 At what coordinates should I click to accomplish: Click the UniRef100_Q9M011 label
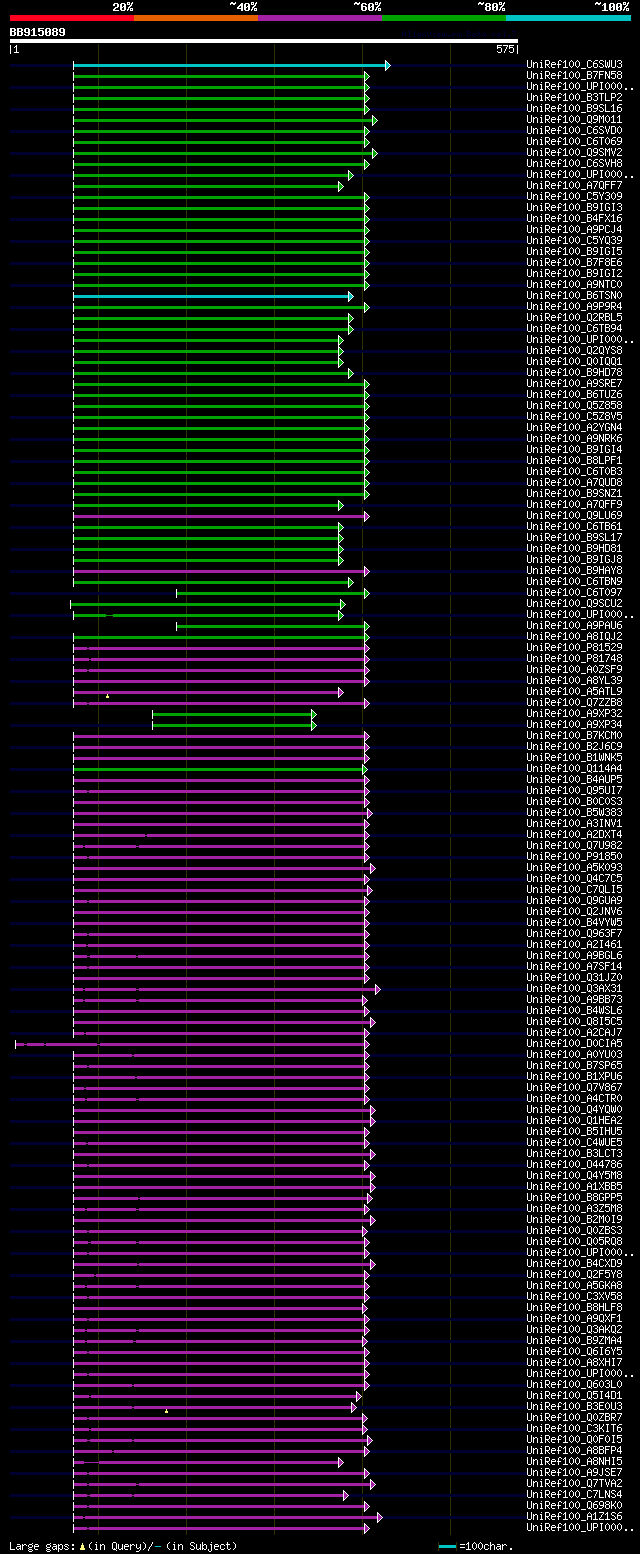pyautogui.click(x=574, y=119)
